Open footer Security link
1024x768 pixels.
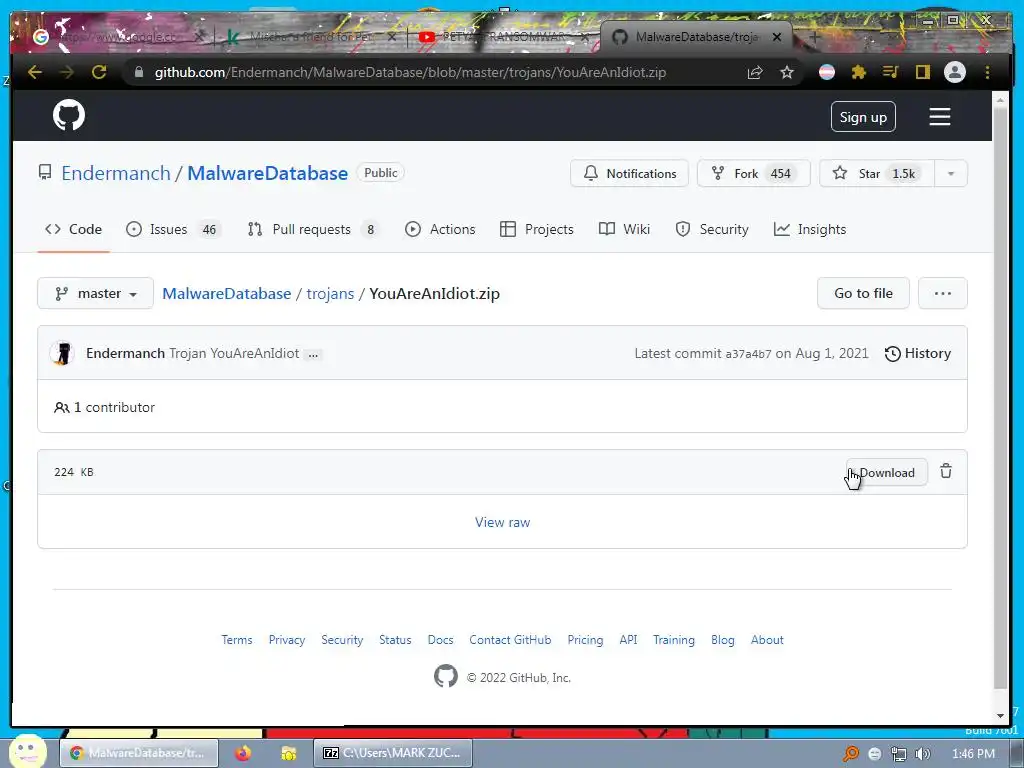[x=342, y=640]
